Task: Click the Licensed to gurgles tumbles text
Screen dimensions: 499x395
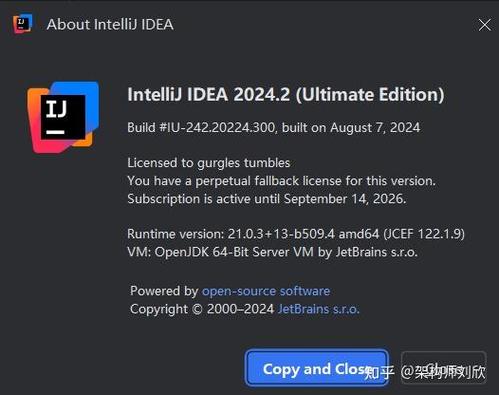Action: click(x=209, y=163)
